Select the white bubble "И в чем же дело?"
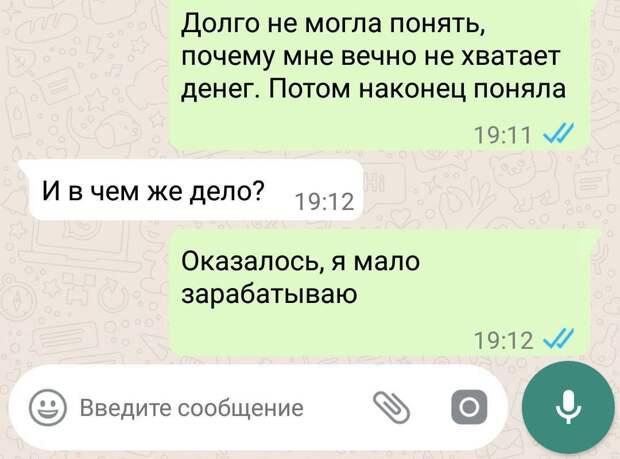Screen dimensions: 620x459 [191, 190]
